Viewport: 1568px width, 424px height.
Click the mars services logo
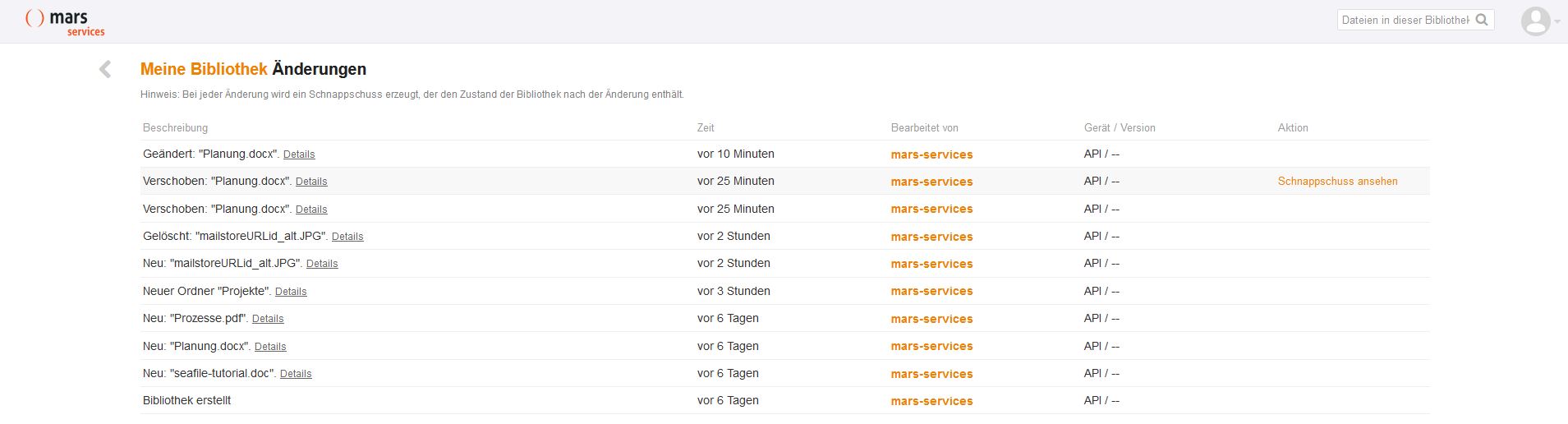[x=66, y=22]
